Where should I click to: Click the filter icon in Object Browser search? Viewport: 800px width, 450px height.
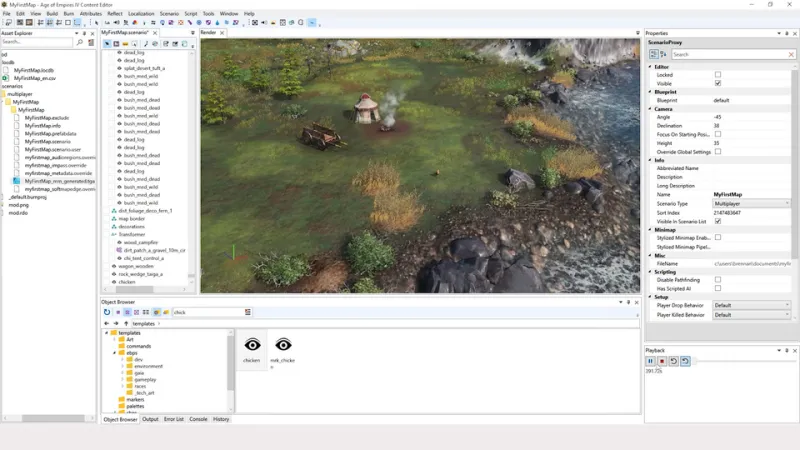tap(248, 312)
